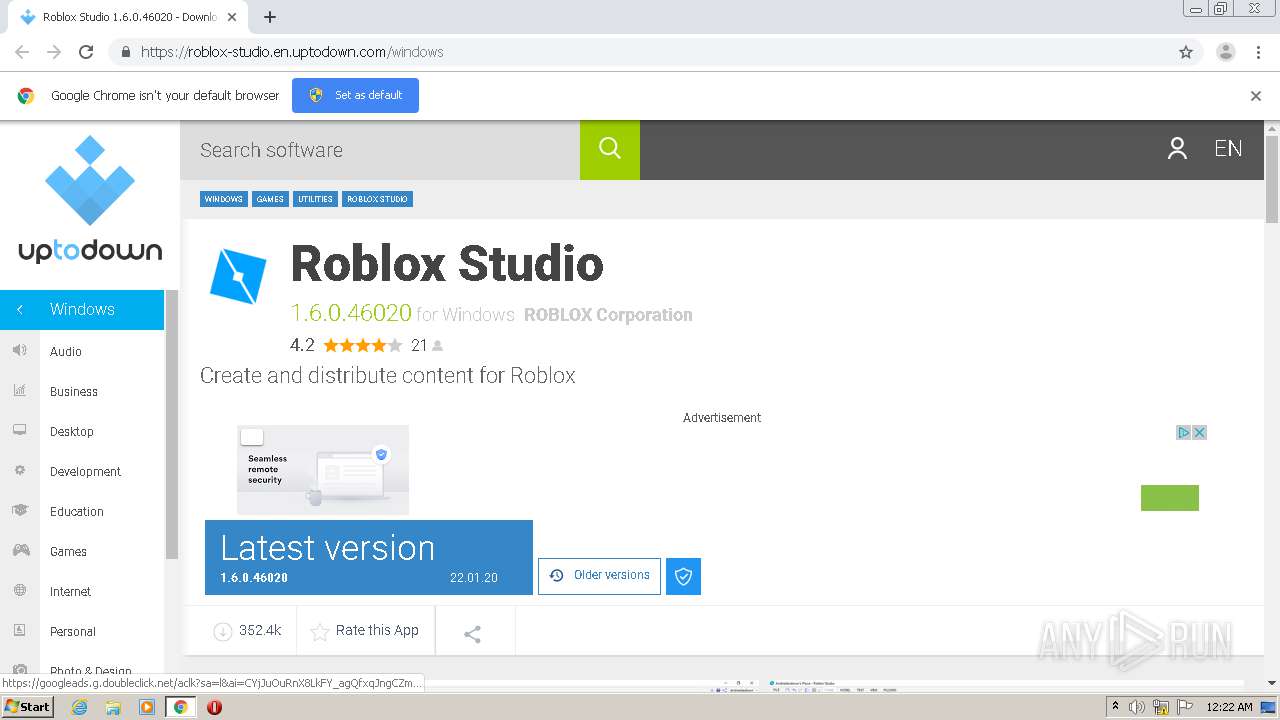The height and width of the screenshot is (720, 1280).
Task: Click Rate this App
Action: point(365,631)
